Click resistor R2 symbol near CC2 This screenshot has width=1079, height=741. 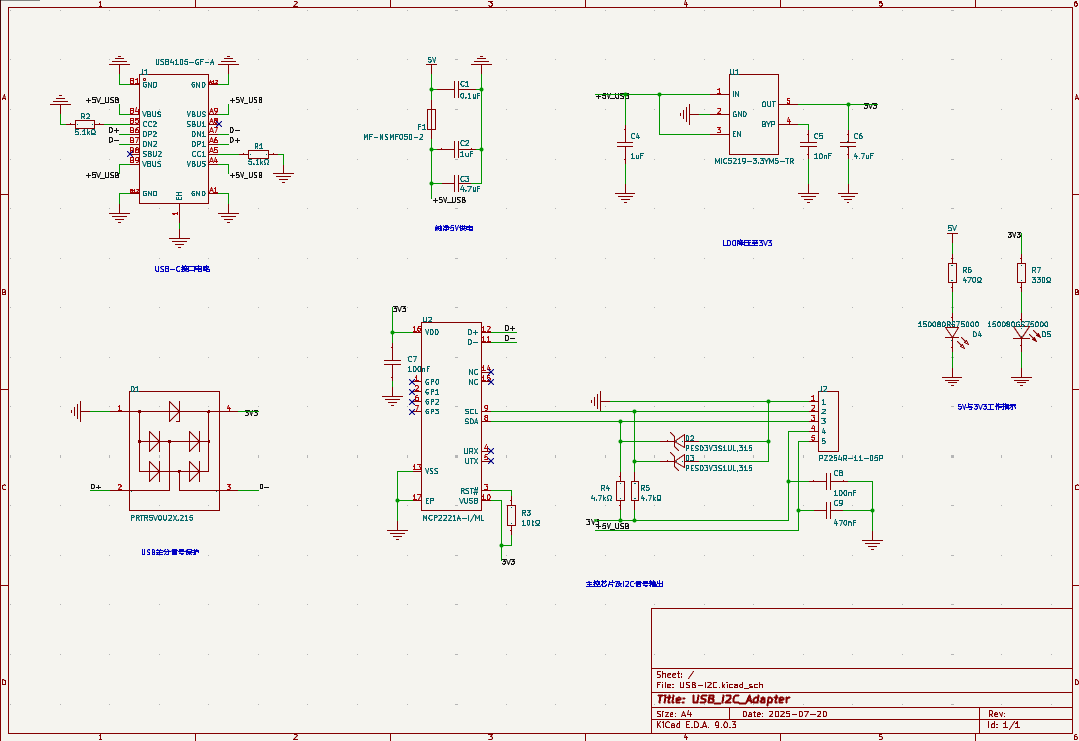point(85,125)
